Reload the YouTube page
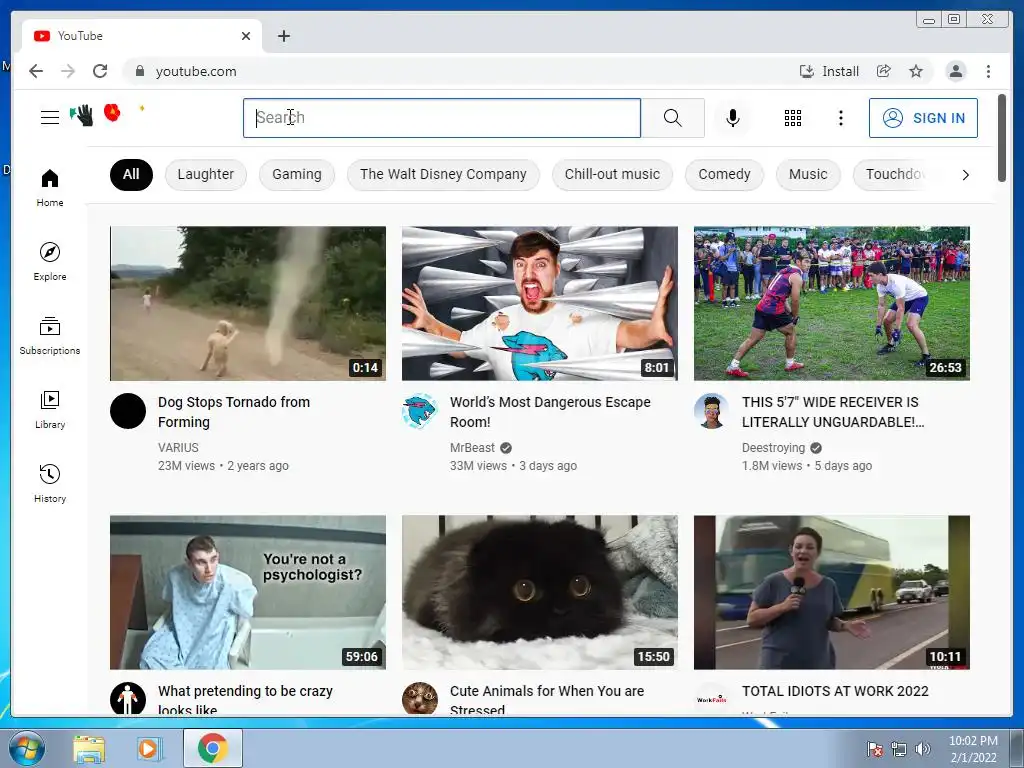The height and width of the screenshot is (768, 1024). (100, 71)
